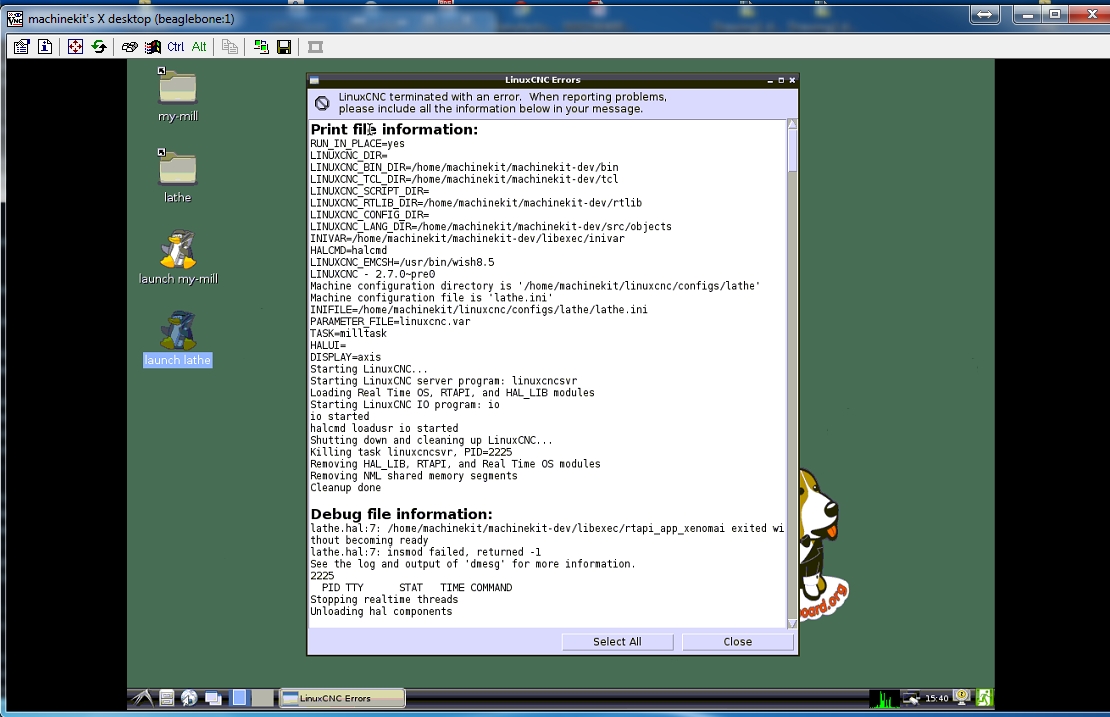This screenshot has width=1110, height=717.
Task: Click the 'Debug file information:' heading
Action: (401, 514)
